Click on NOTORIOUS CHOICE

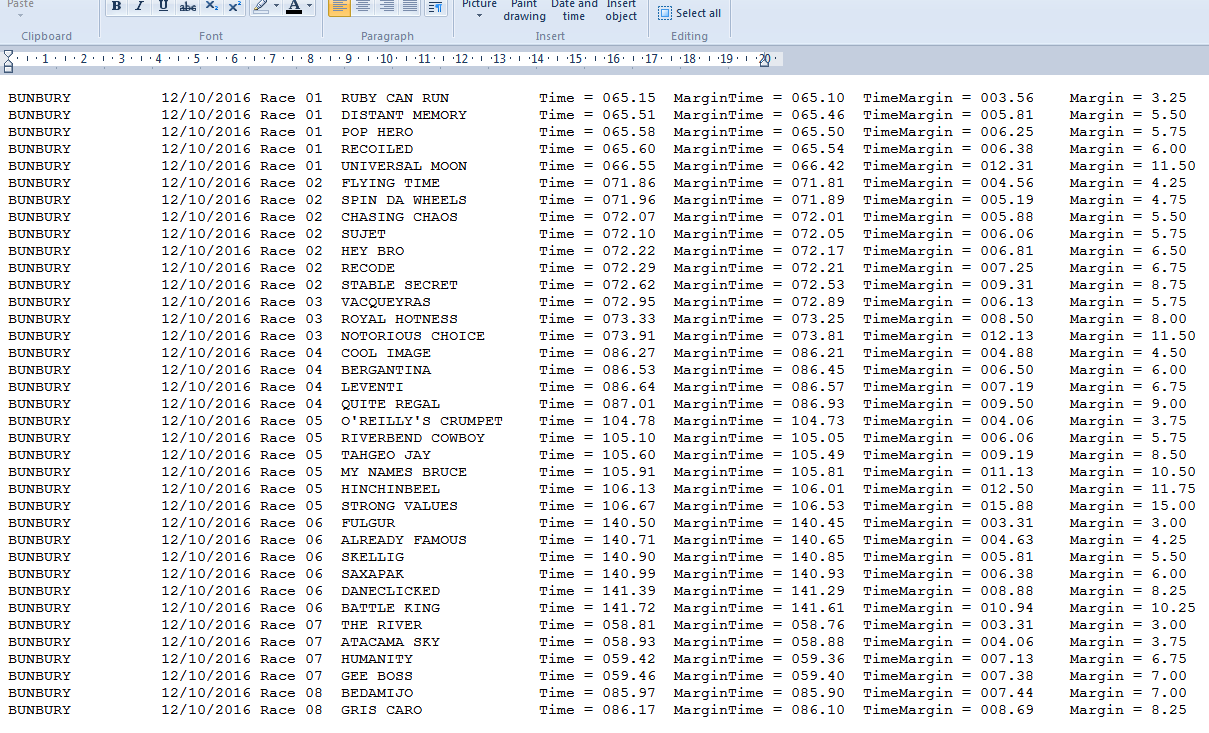413,336
